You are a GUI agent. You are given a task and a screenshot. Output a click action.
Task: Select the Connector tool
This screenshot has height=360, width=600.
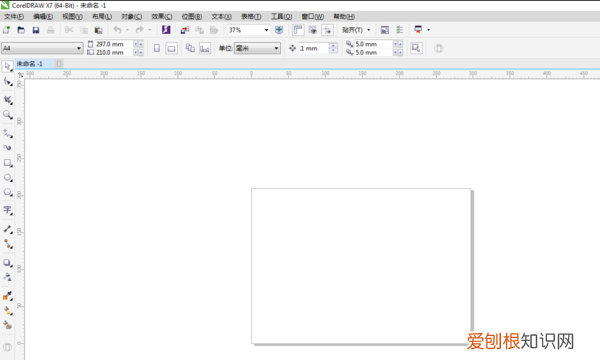click(7, 244)
